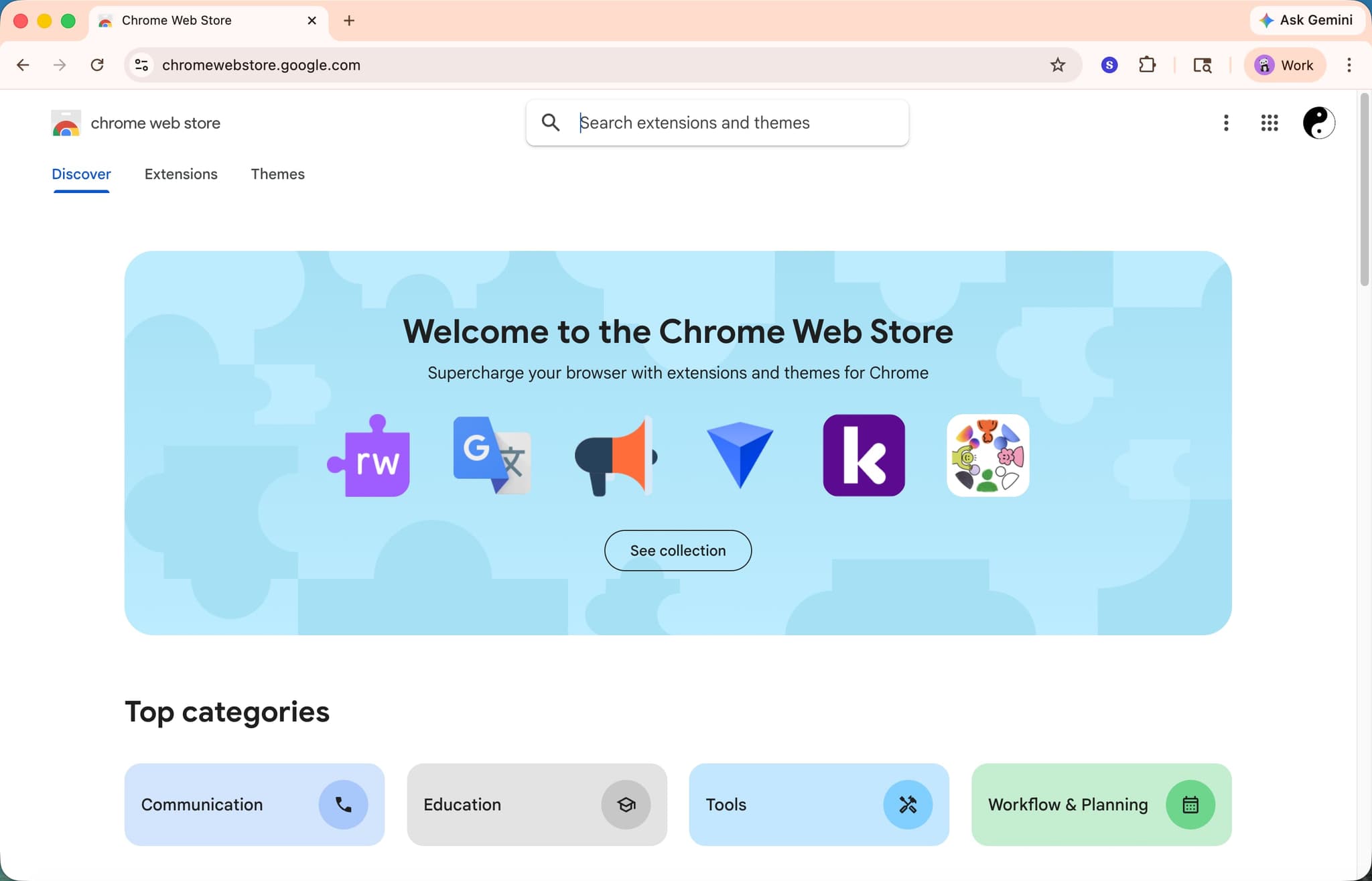This screenshot has width=1372, height=881.
Task: Select the Kami extension icon
Action: pos(863,456)
